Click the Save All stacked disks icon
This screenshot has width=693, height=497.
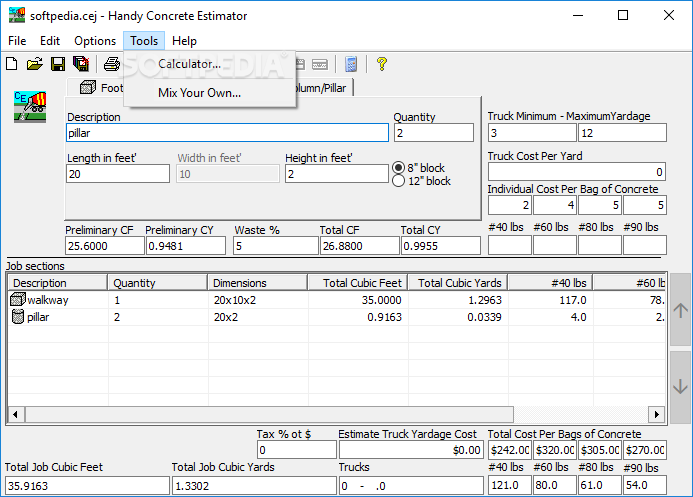(81, 64)
